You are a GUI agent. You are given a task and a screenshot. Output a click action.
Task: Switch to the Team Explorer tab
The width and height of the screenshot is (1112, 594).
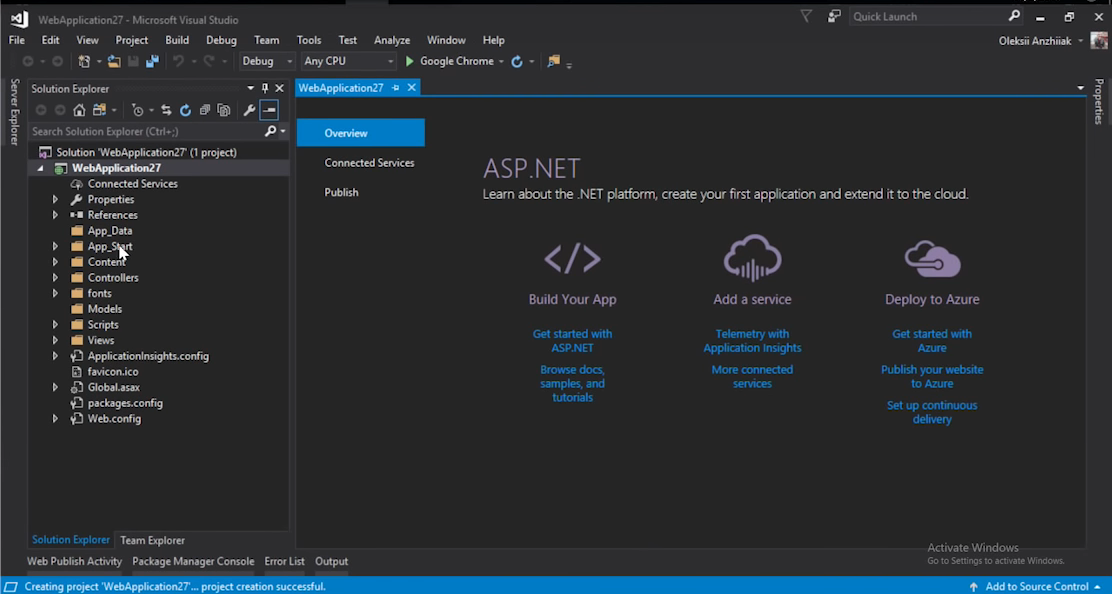(152, 540)
